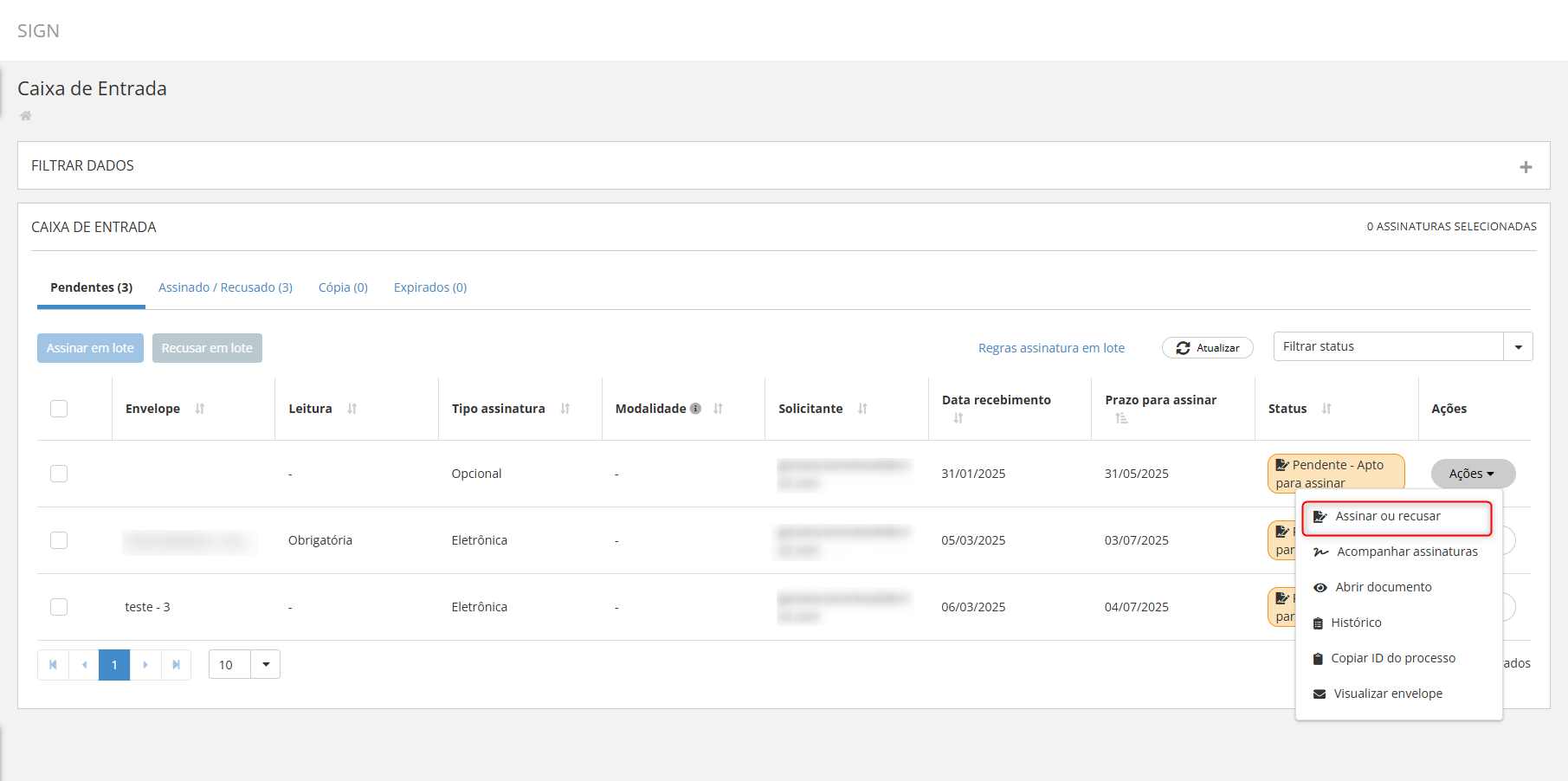Toggle the Prazo para assinar sort icon

click(1121, 418)
